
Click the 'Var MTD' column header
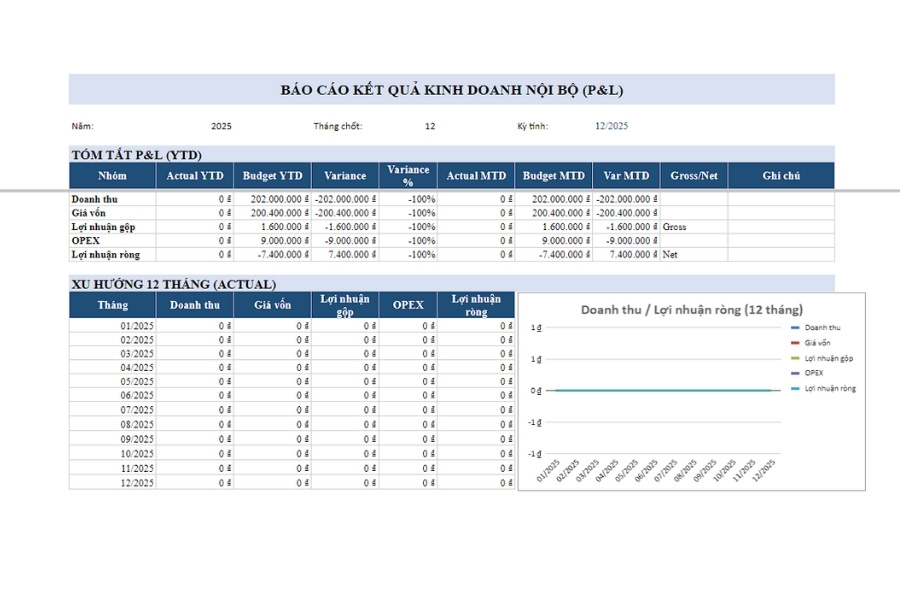626,176
